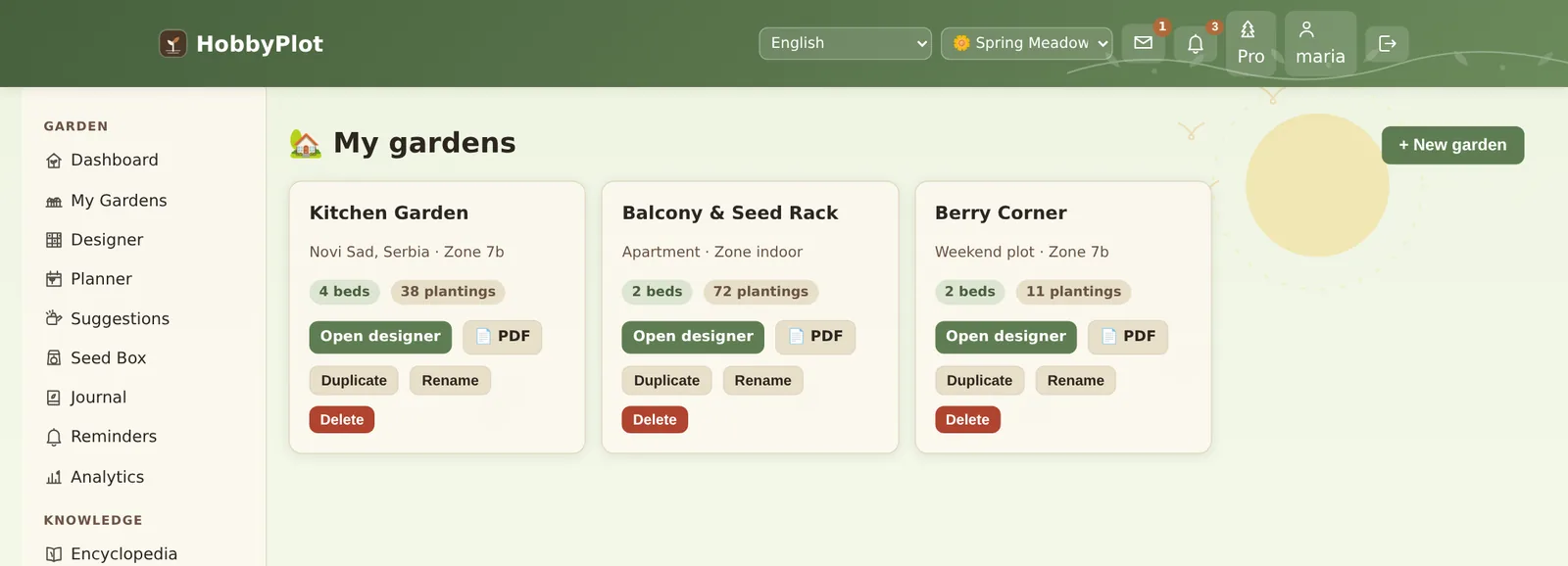Open designer for Balcony & Seed Rack

tap(693, 337)
